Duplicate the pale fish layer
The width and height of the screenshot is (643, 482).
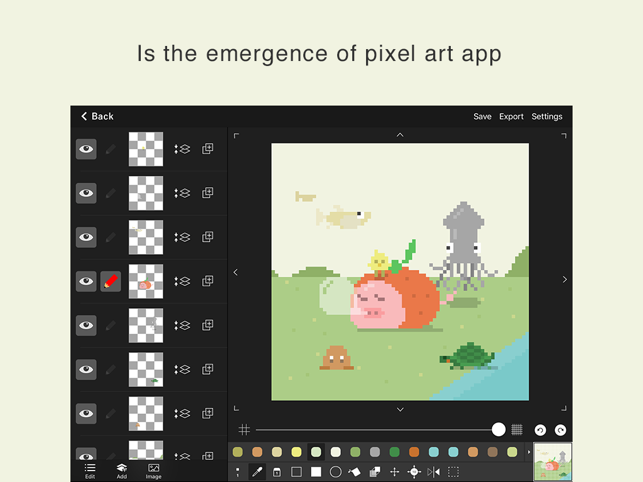point(207,237)
